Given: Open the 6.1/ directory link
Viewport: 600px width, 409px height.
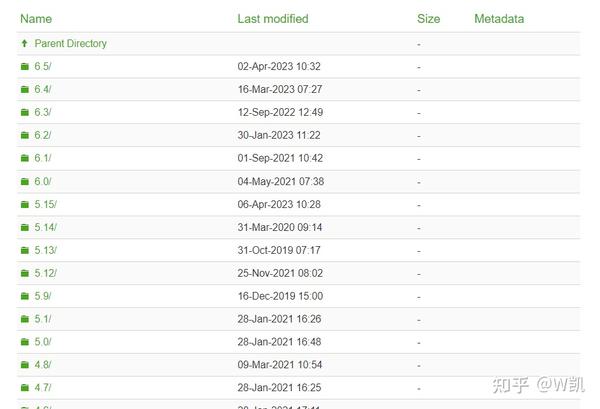Looking at the screenshot, I should pyautogui.click(x=43, y=159).
